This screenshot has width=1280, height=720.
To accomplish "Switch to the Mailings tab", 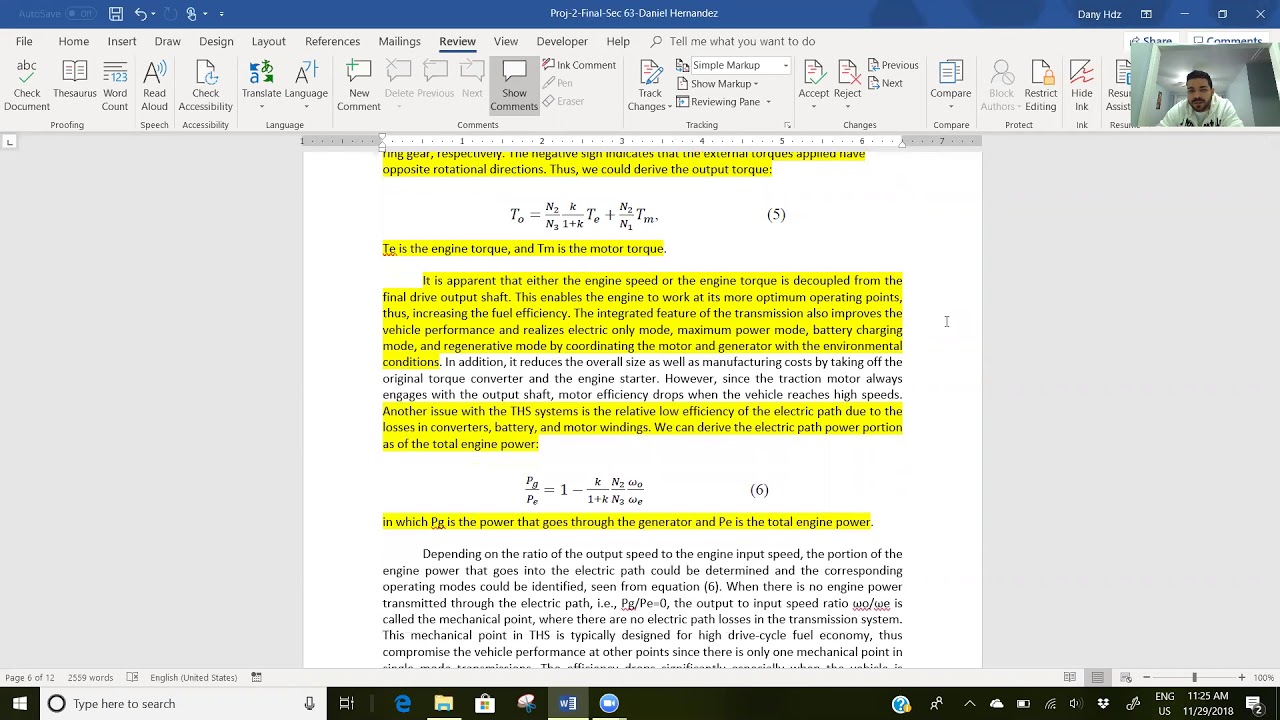I will (x=399, y=41).
